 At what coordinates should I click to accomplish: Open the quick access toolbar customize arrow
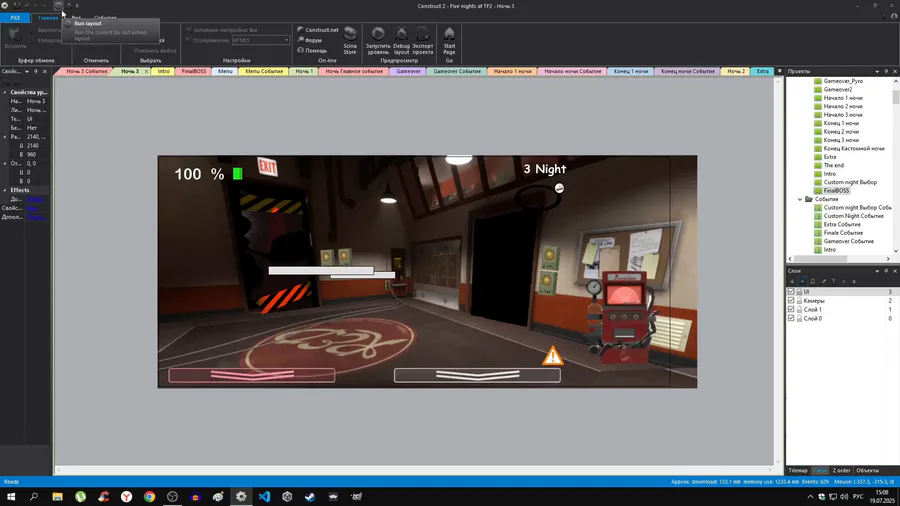click(77, 6)
